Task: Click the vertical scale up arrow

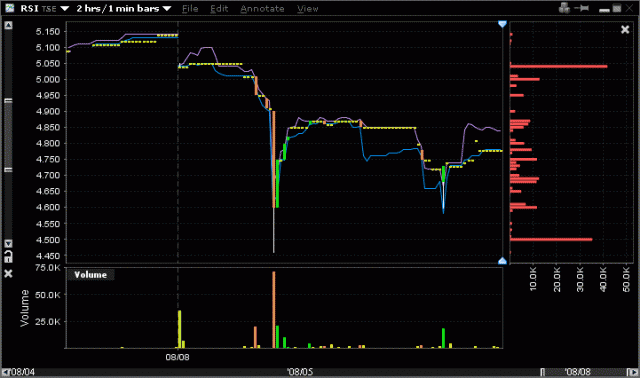Action: 8,25
